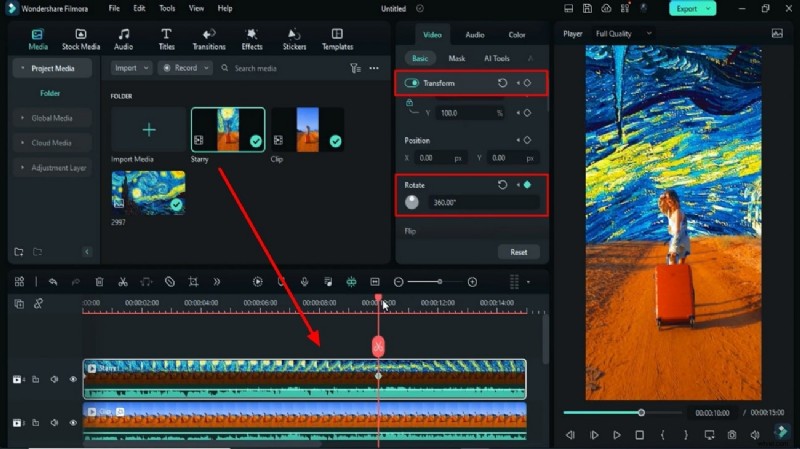Open the Stickers library
This screenshot has width=800, height=449.
[294, 38]
